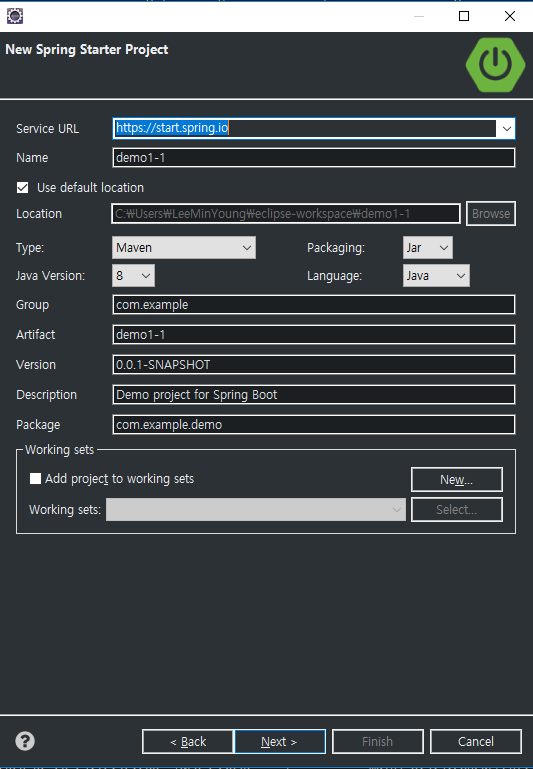The image size is (533, 769).
Task: Open the Packaging dropdown showing Jar
Action: [428, 248]
